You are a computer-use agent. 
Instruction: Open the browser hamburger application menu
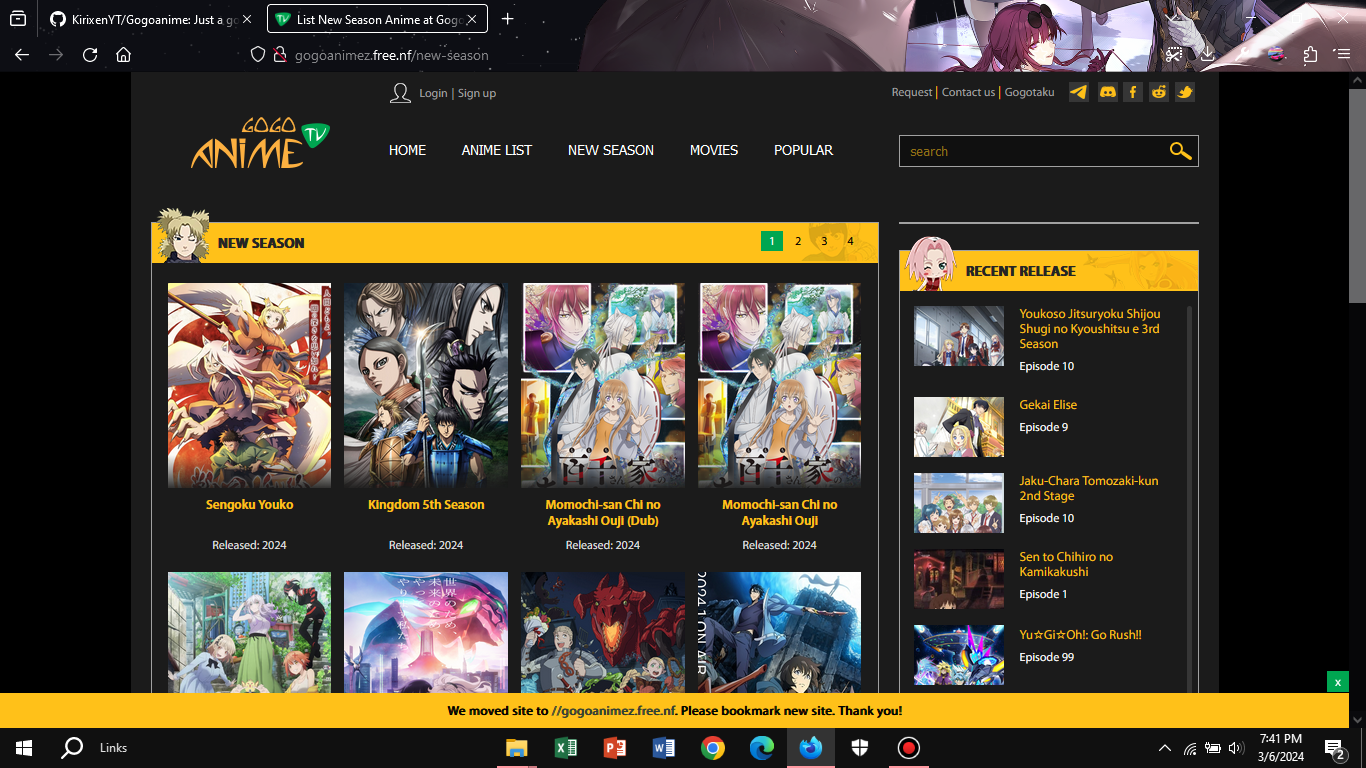1343,55
